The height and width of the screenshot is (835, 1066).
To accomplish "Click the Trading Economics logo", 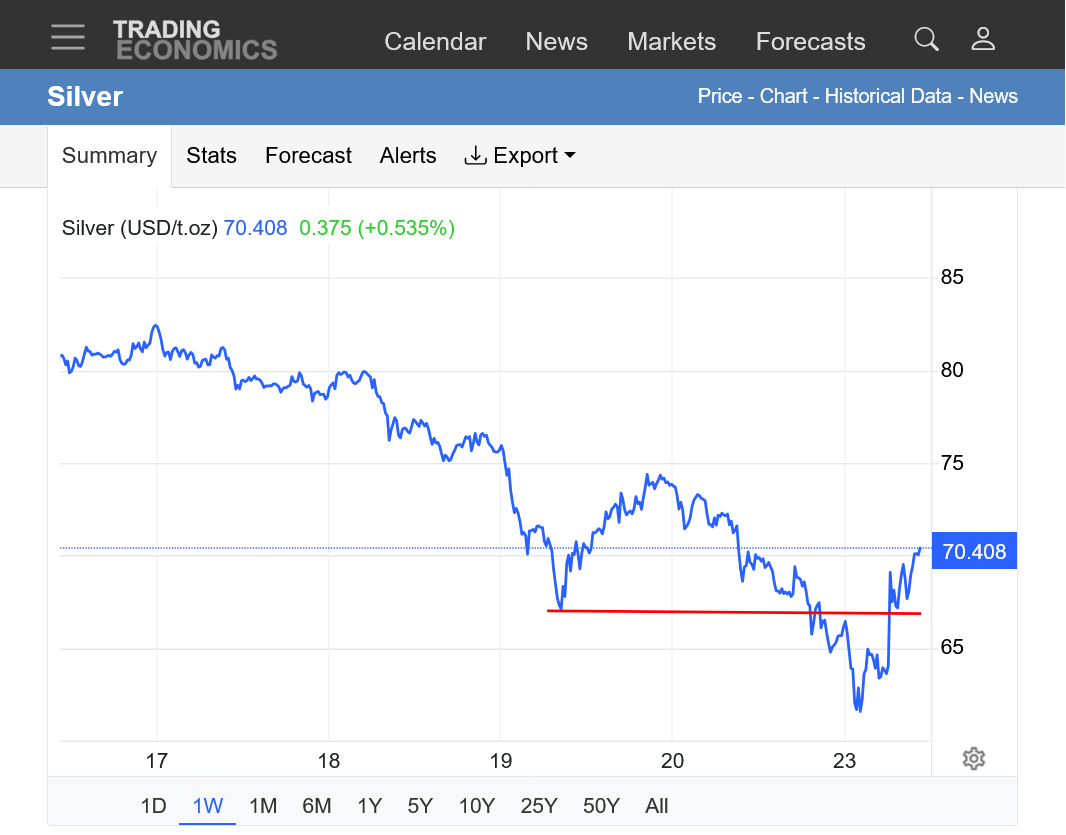I will coord(195,40).
